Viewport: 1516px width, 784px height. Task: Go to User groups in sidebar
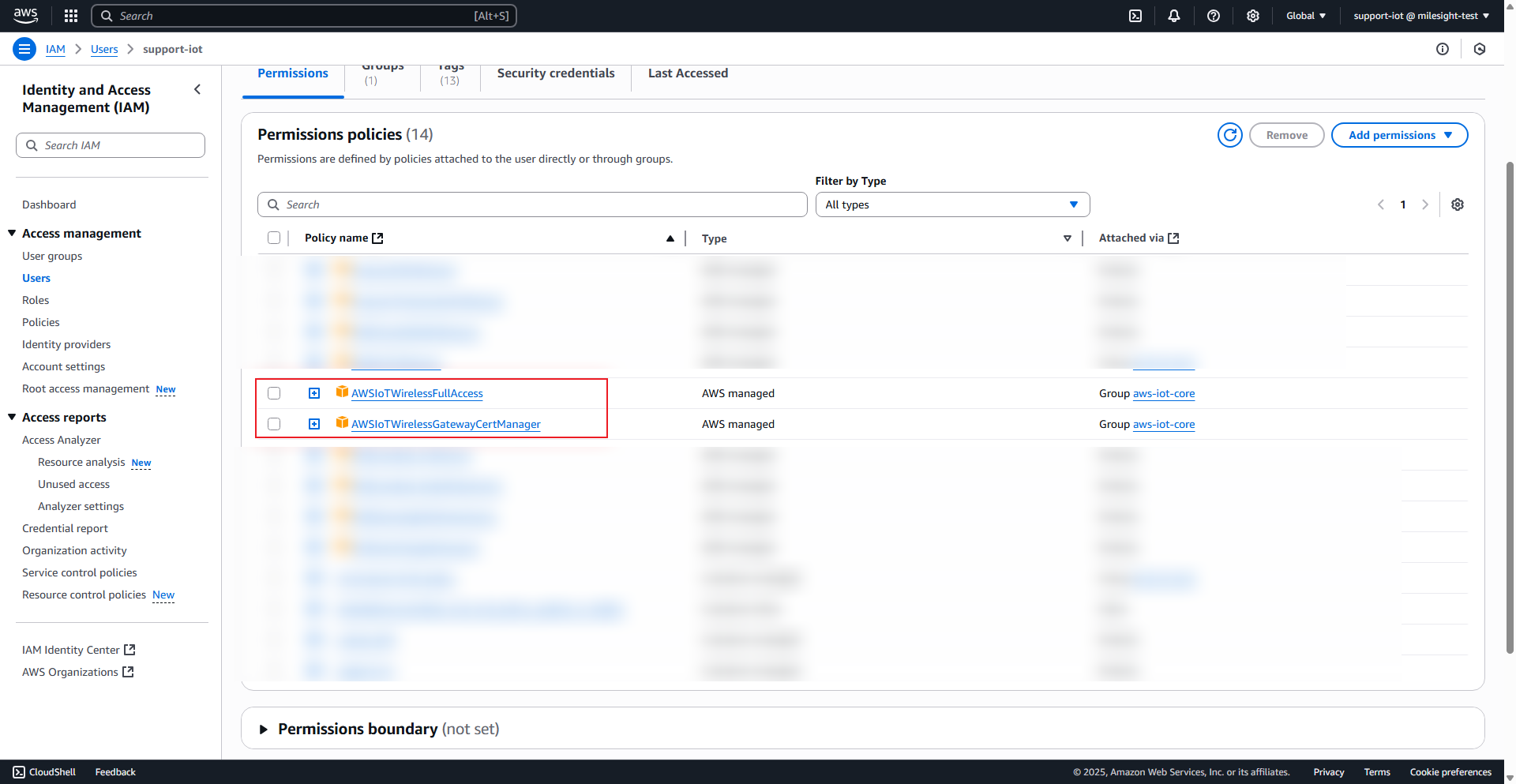(52, 256)
